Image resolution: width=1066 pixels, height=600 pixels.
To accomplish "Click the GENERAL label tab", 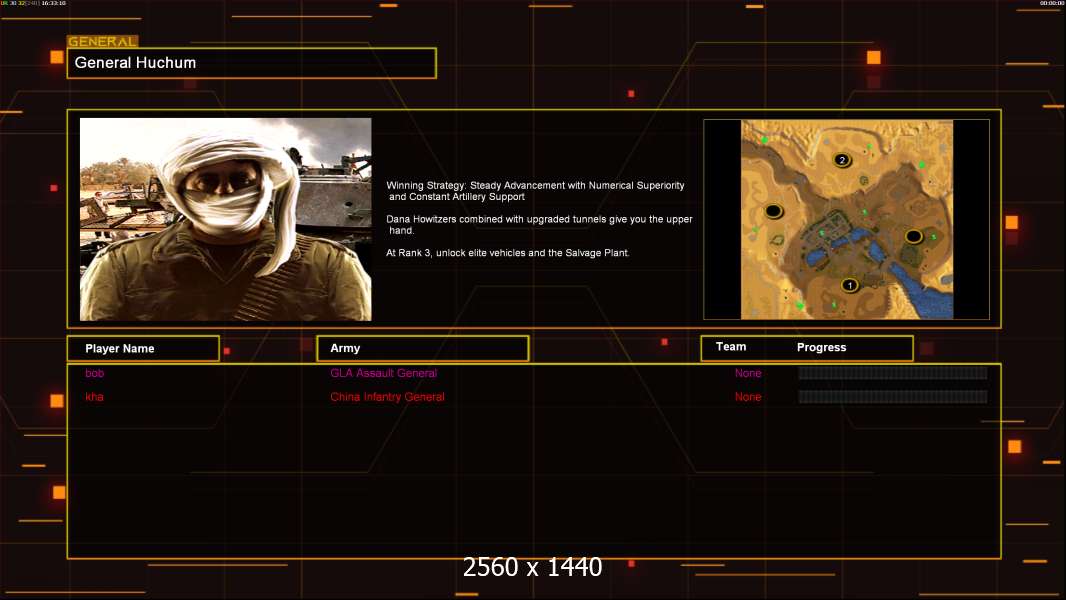I will click(102, 42).
